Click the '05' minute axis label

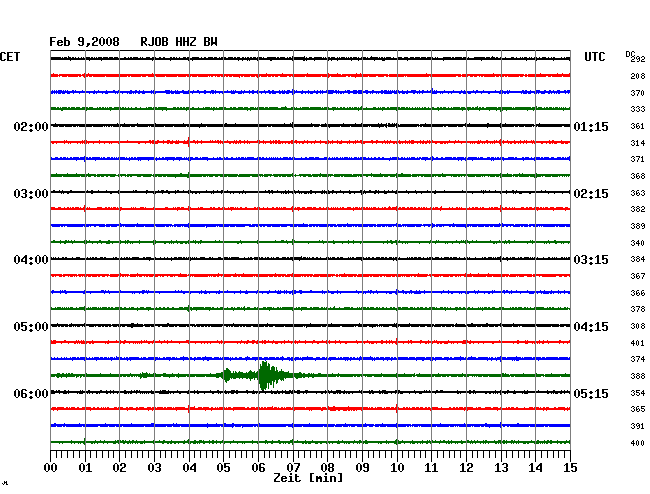(223, 467)
